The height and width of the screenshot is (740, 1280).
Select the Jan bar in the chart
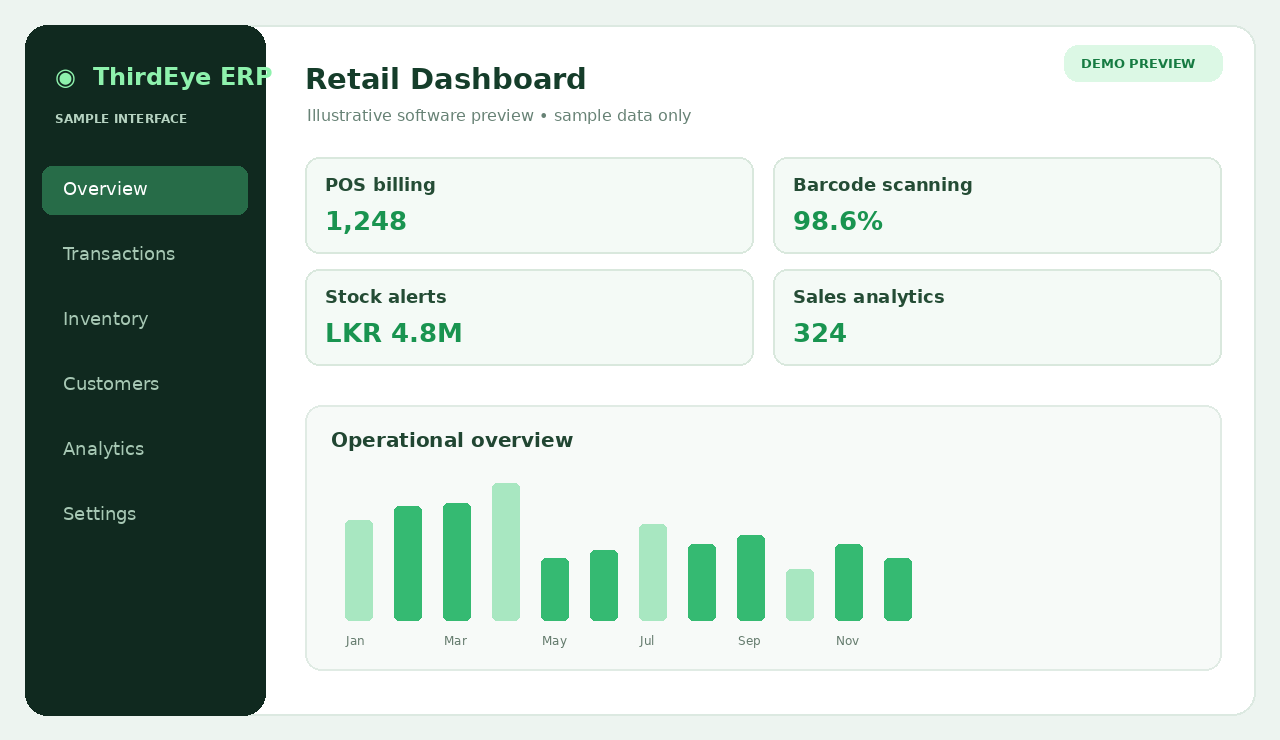tap(359, 570)
